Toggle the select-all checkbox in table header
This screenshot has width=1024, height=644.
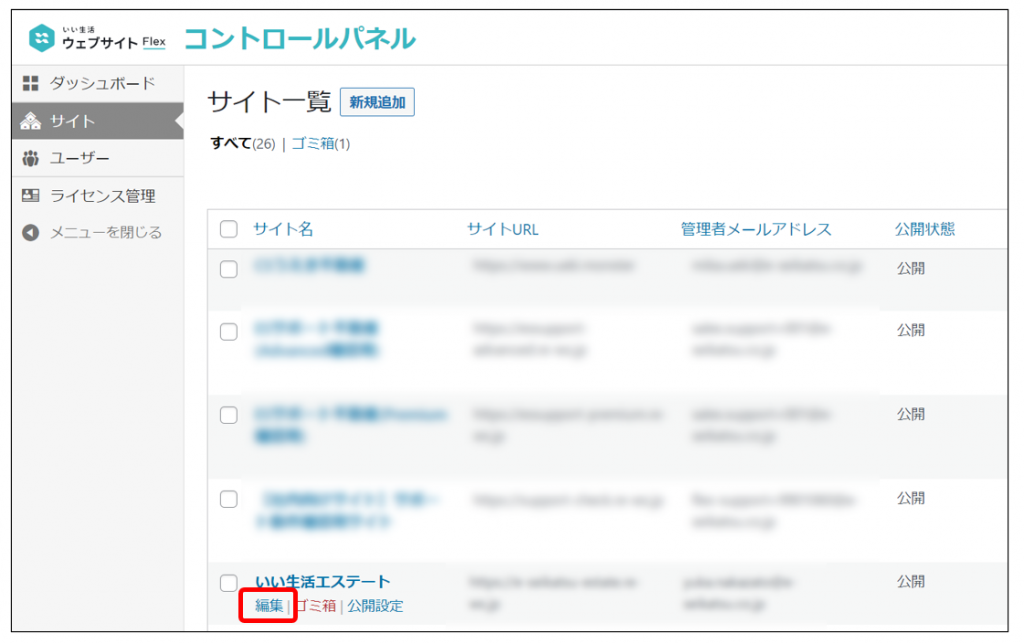point(229,229)
